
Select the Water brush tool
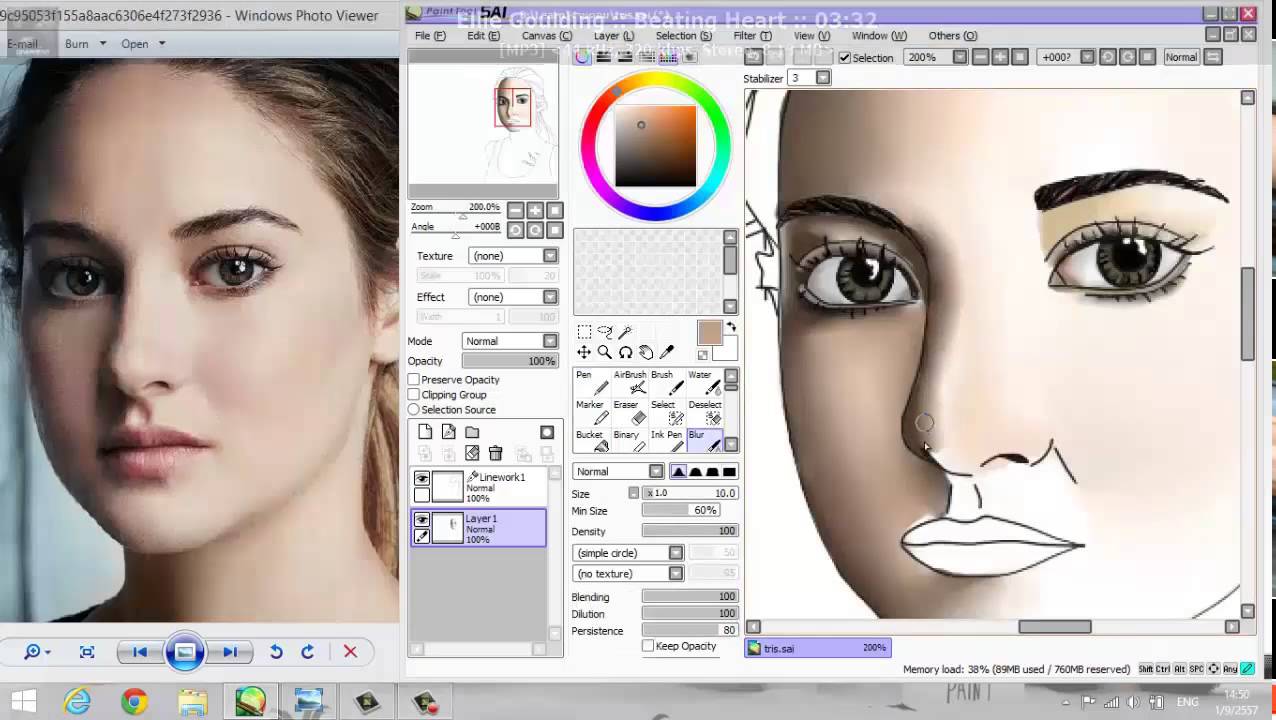coord(704,383)
